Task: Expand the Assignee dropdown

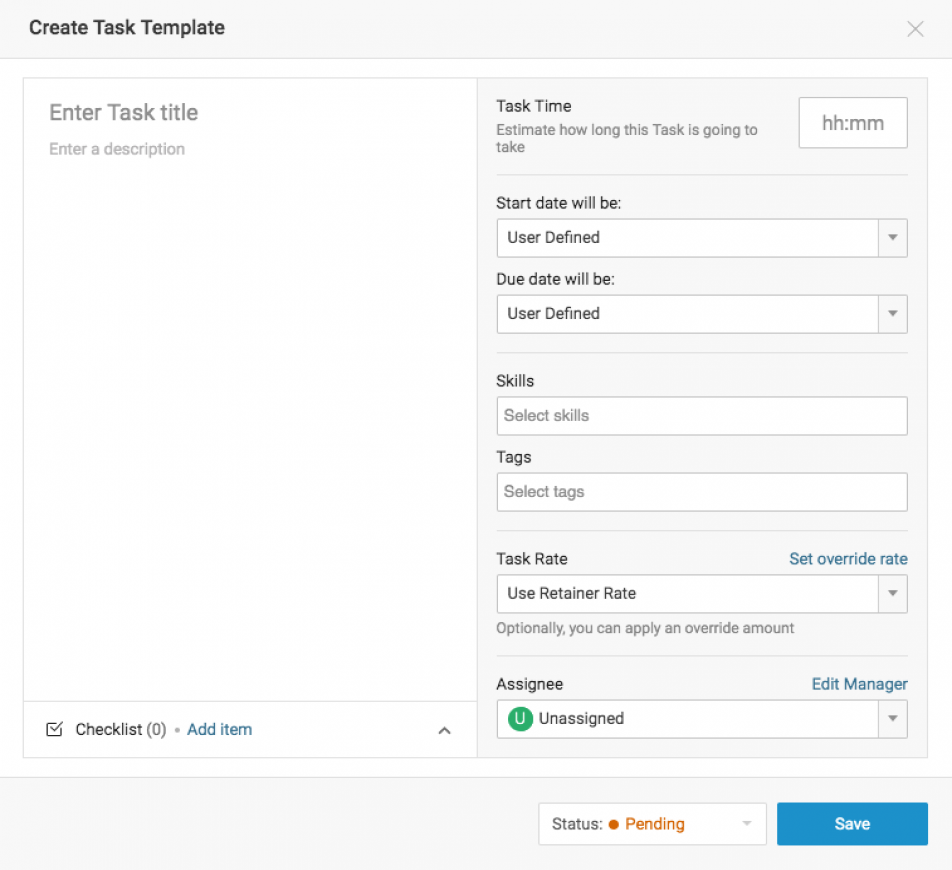Action: (x=891, y=719)
